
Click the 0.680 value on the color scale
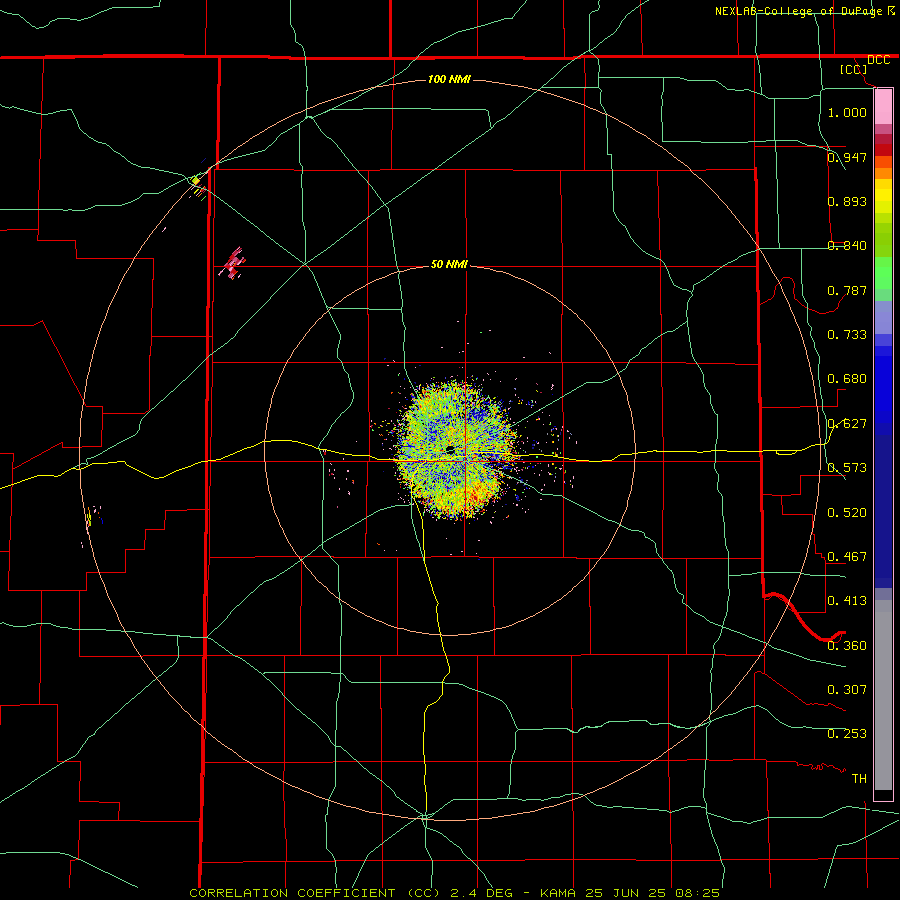pos(847,378)
